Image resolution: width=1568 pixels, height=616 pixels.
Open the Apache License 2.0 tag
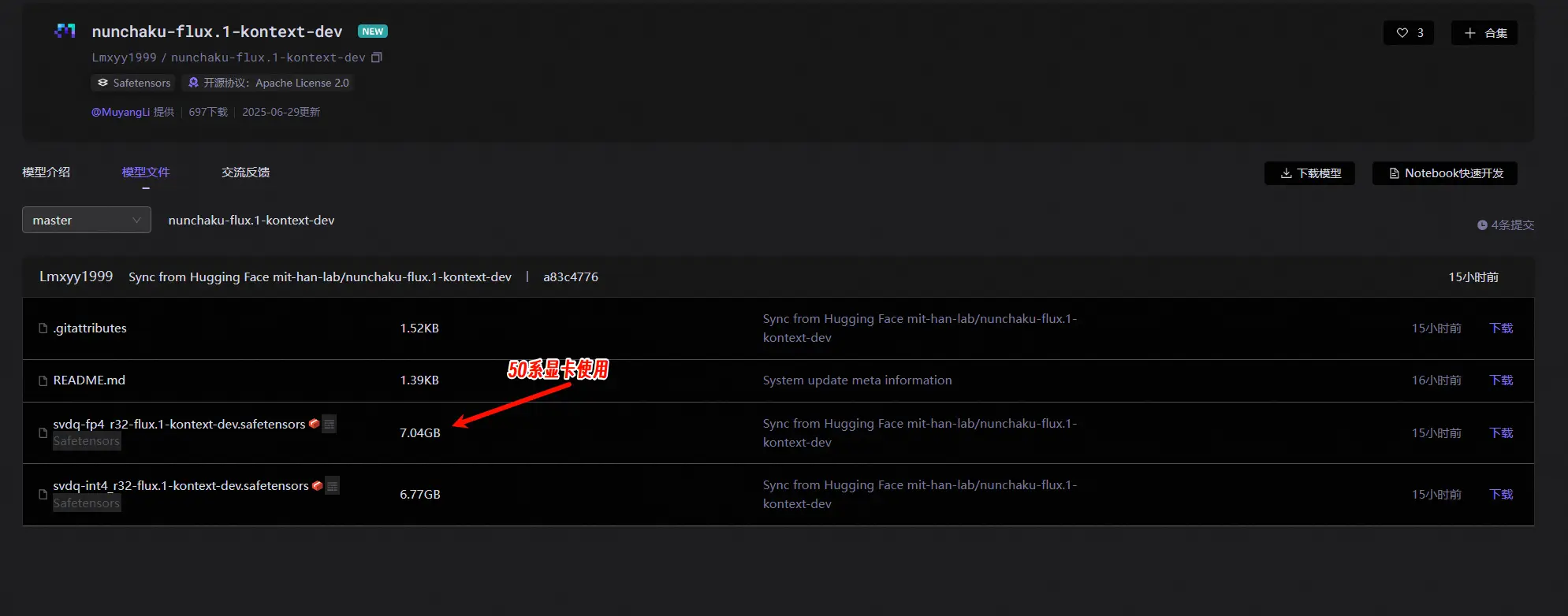pos(268,83)
